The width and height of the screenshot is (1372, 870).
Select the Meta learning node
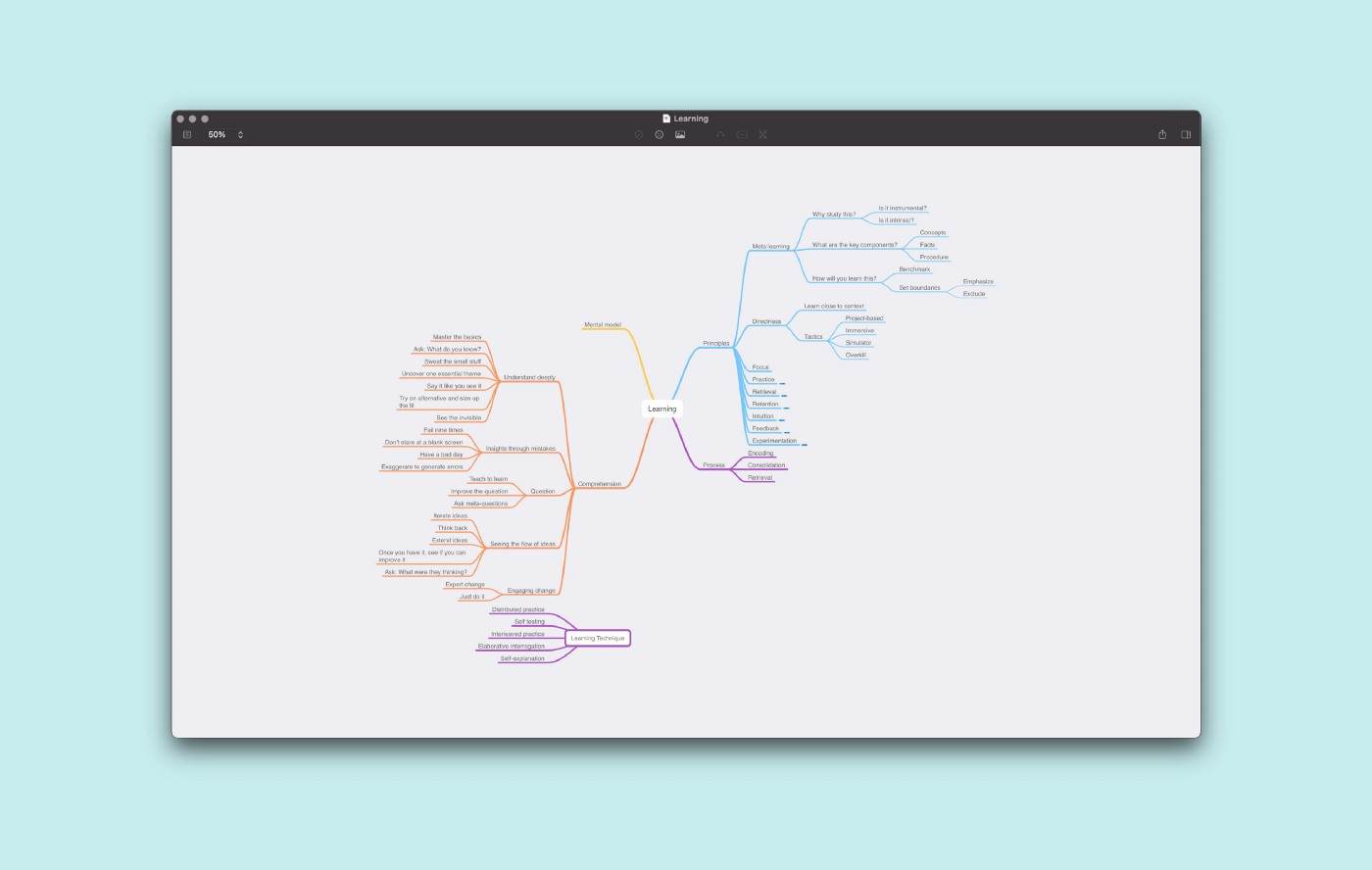click(x=770, y=246)
